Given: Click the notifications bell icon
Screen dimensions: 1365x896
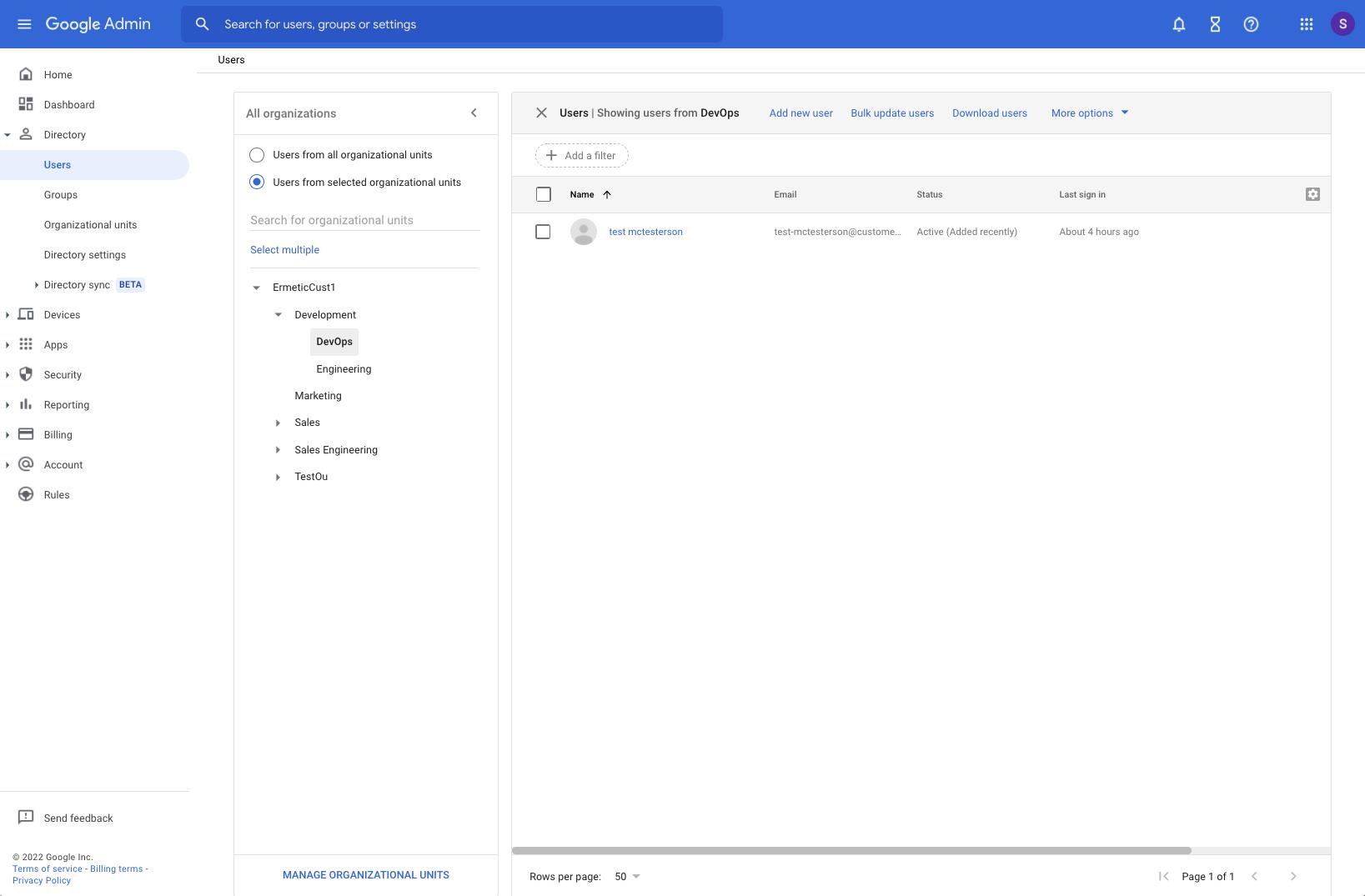Looking at the screenshot, I should 1178,23.
